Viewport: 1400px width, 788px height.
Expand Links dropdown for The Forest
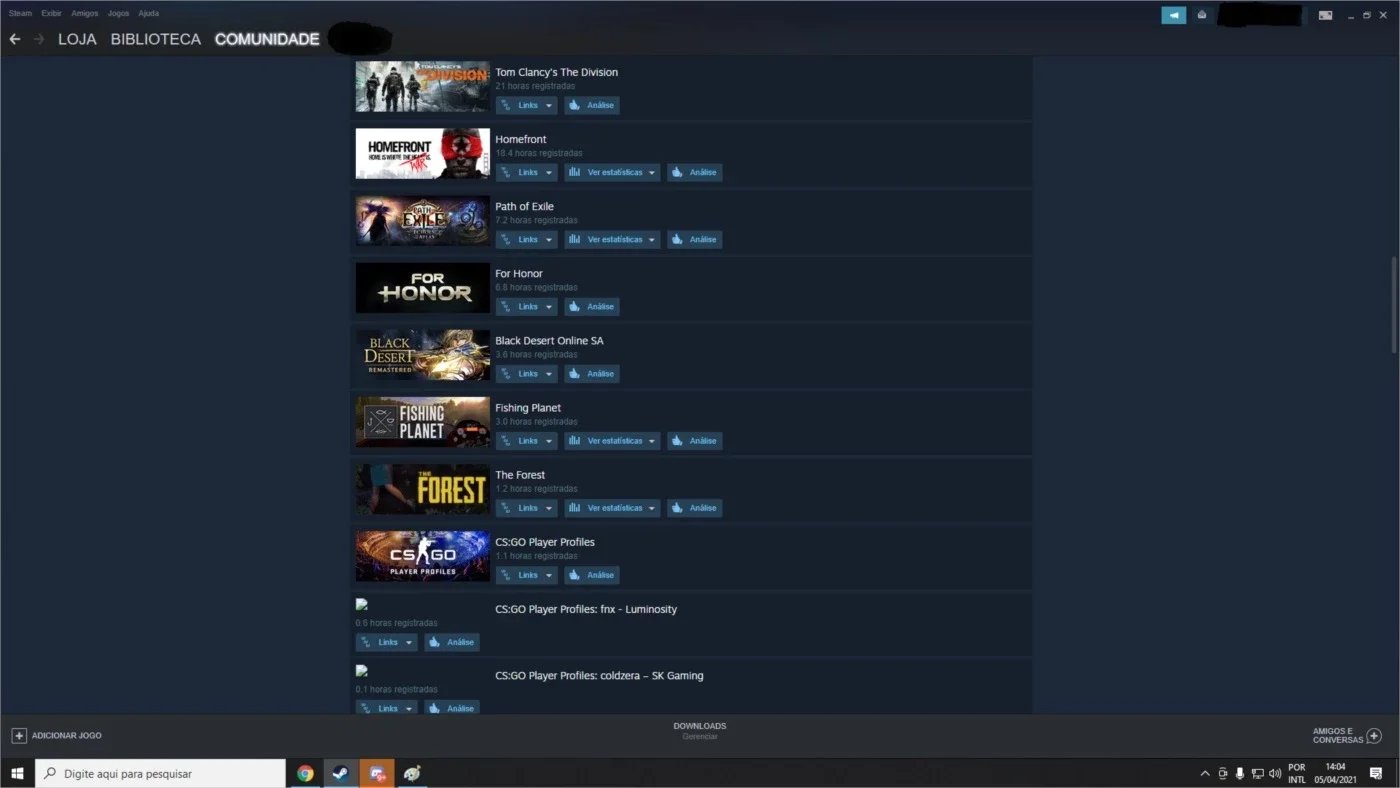[526, 507]
